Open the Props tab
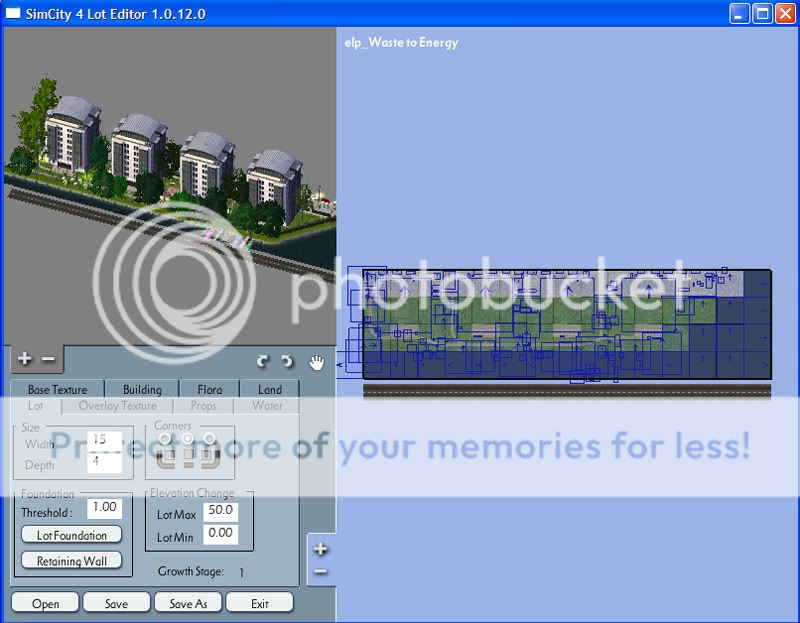800x623 pixels. [x=203, y=406]
